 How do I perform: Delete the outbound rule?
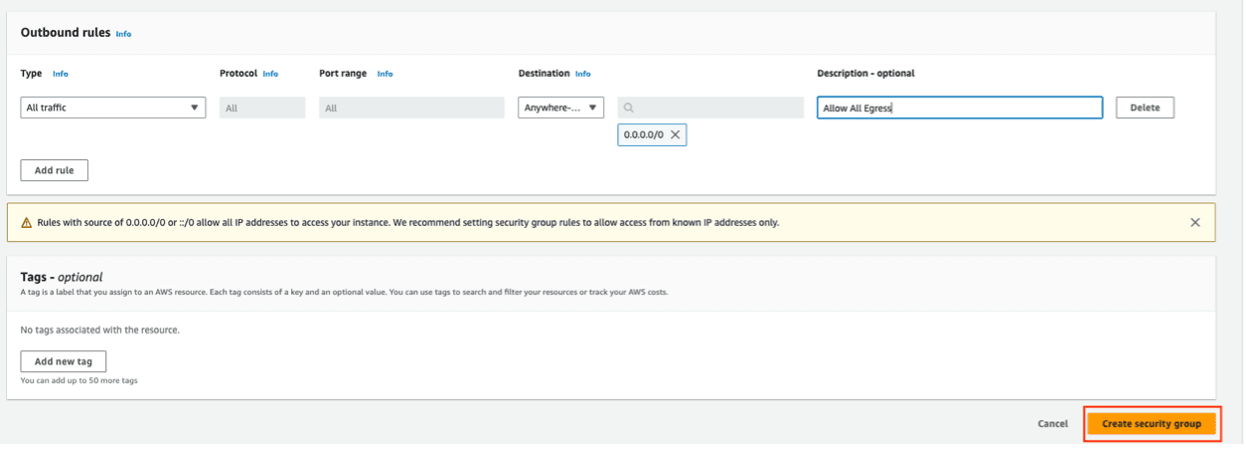pos(1144,108)
